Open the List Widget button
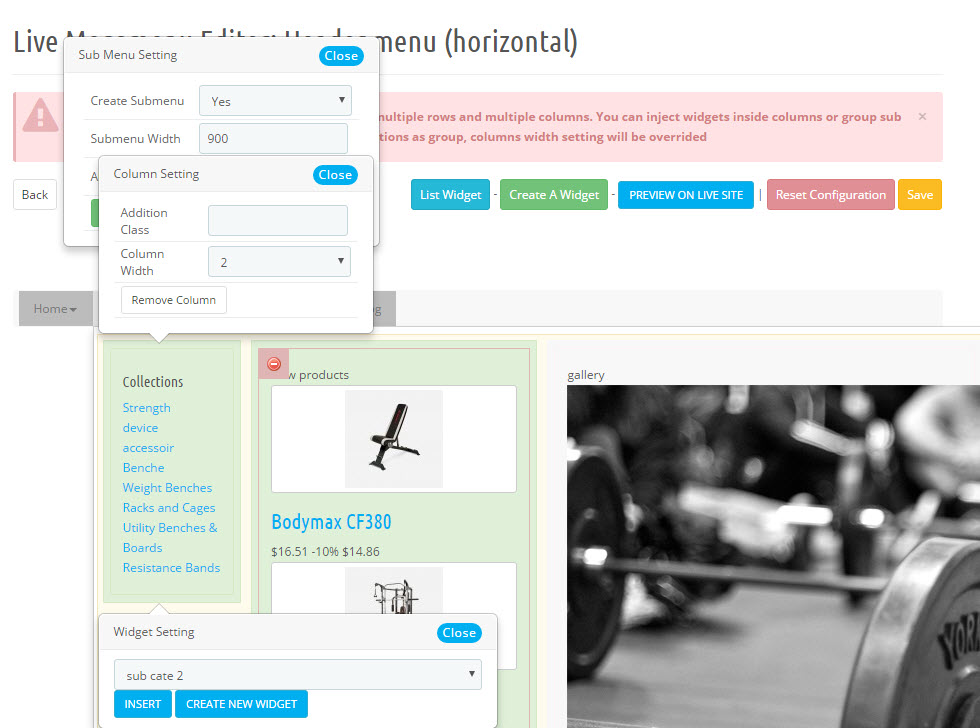 tap(450, 194)
